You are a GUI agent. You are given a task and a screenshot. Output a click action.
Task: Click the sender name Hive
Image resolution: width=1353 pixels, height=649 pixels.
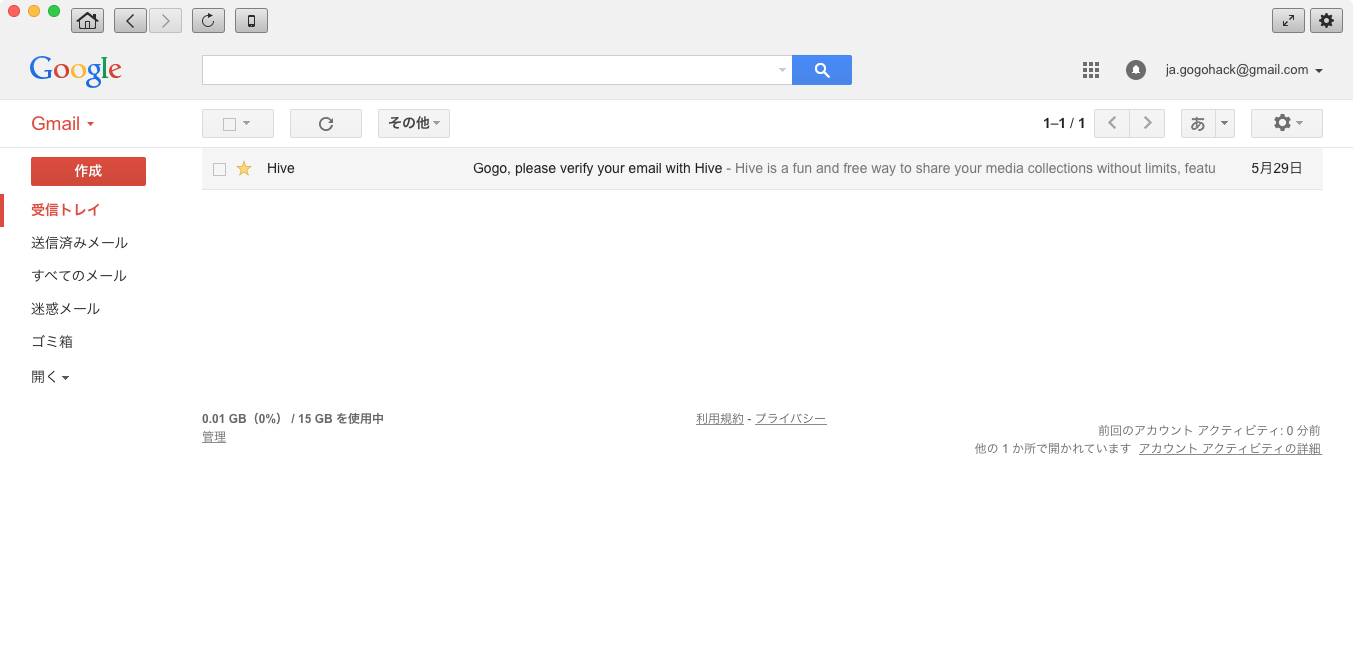point(281,168)
